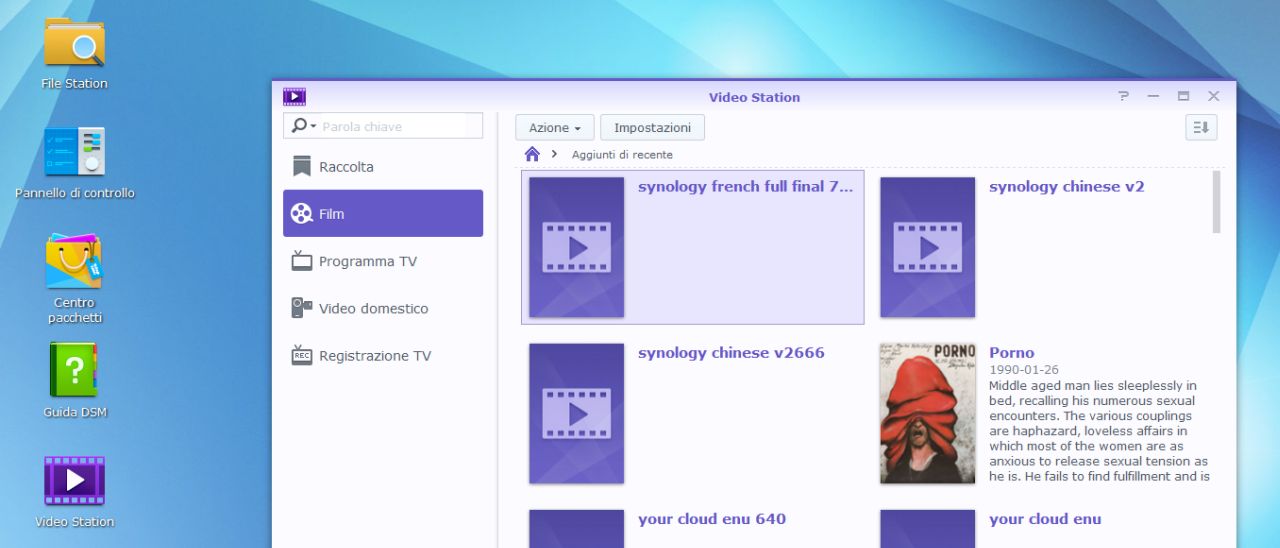The height and width of the screenshot is (548, 1280).
Task: Select synology chinese v2 thumbnail
Action: click(927, 247)
